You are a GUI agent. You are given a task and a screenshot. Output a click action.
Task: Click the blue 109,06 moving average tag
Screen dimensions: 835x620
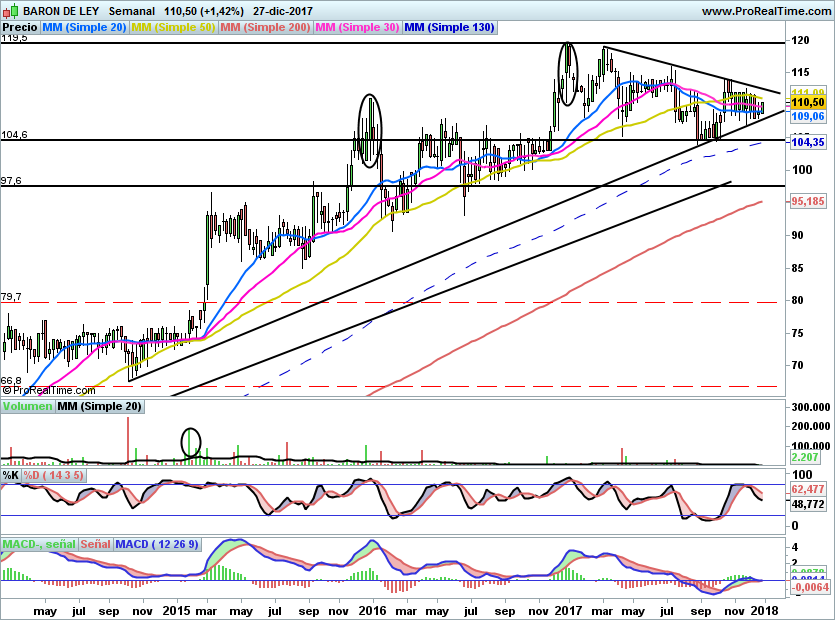click(x=808, y=116)
